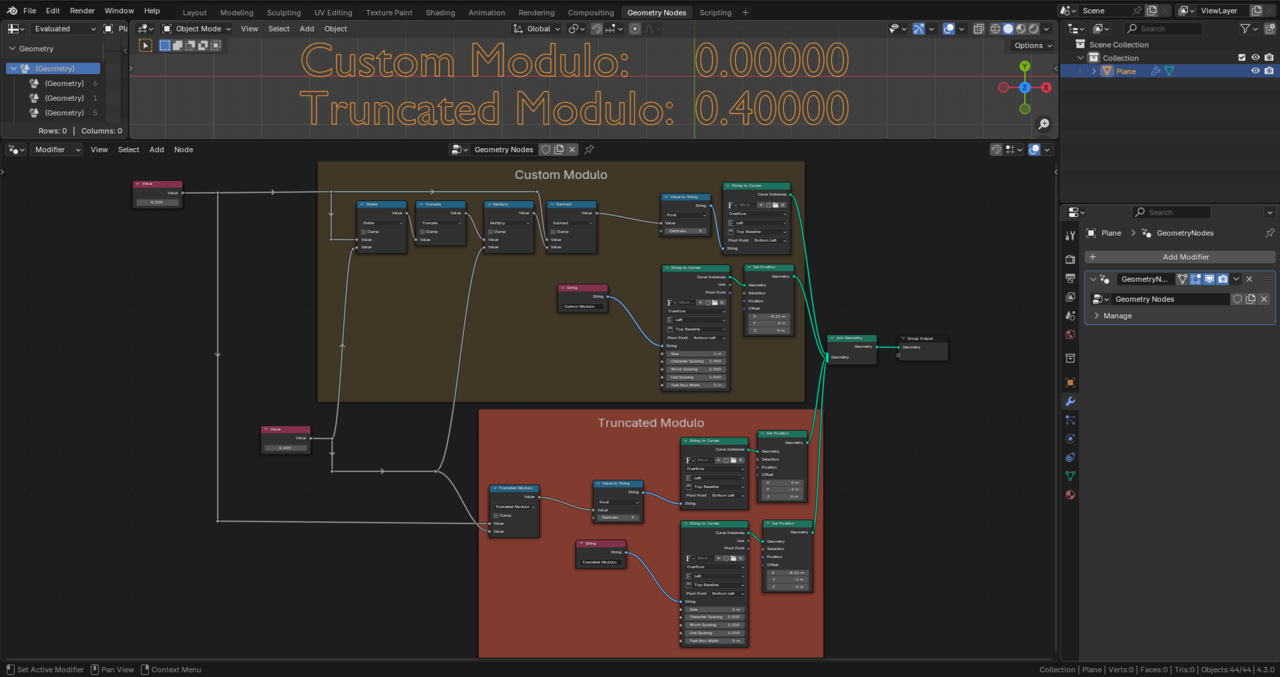1280x677 pixels.
Task: Open the Physics properties tab
Action: (1070, 439)
